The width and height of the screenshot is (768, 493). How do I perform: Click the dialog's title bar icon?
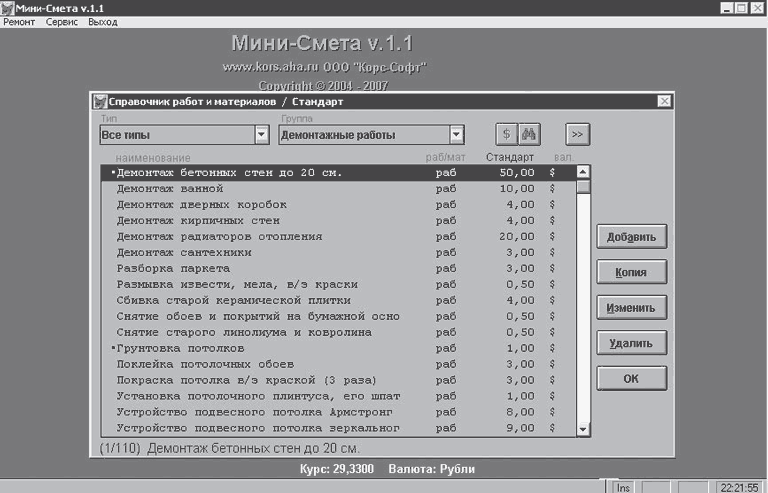click(x=100, y=102)
